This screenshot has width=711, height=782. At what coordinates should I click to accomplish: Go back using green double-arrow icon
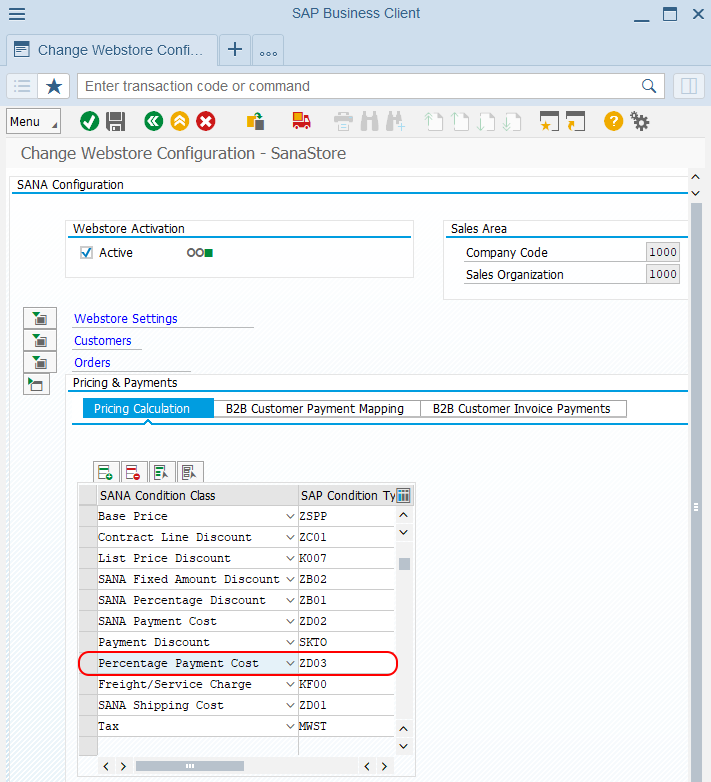[x=154, y=121]
